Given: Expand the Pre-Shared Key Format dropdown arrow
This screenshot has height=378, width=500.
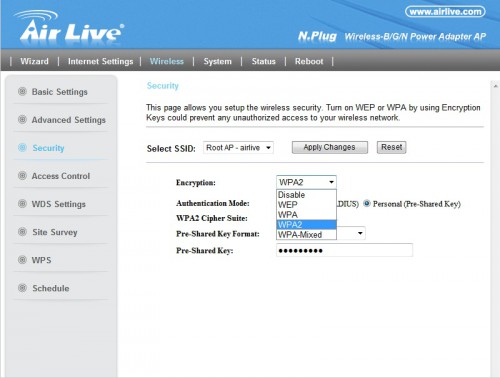Looking at the screenshot, I should [360, 233].
